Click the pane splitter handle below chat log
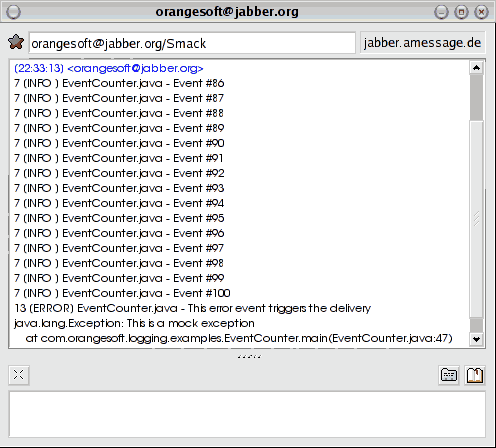Viewport: 496px width, 448px height. click(x=249, y=357)
